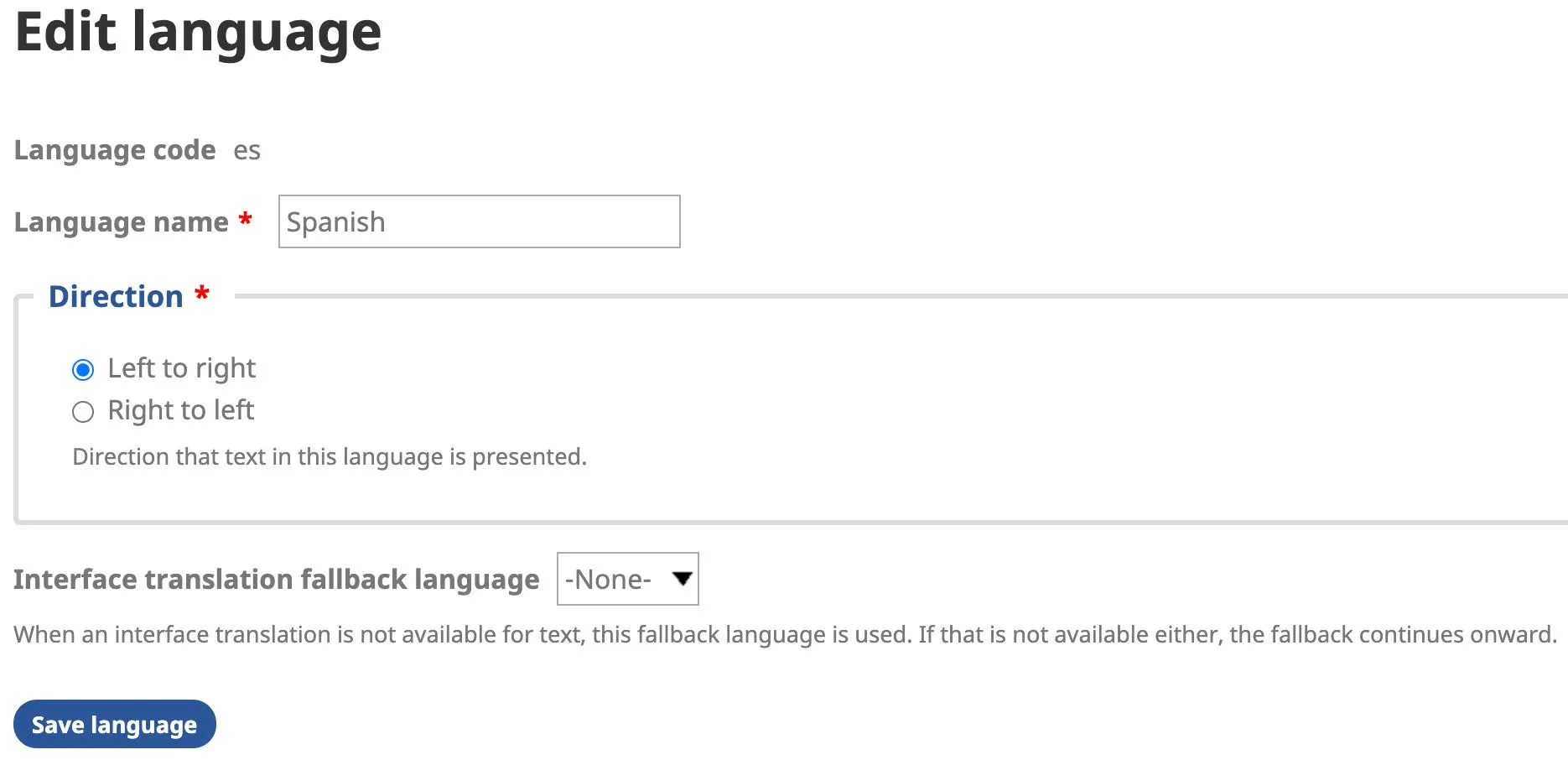Click the "Language code" label
Image resolution: width=1568 pixels, height=760 pixels.
[x=115, y=150]
